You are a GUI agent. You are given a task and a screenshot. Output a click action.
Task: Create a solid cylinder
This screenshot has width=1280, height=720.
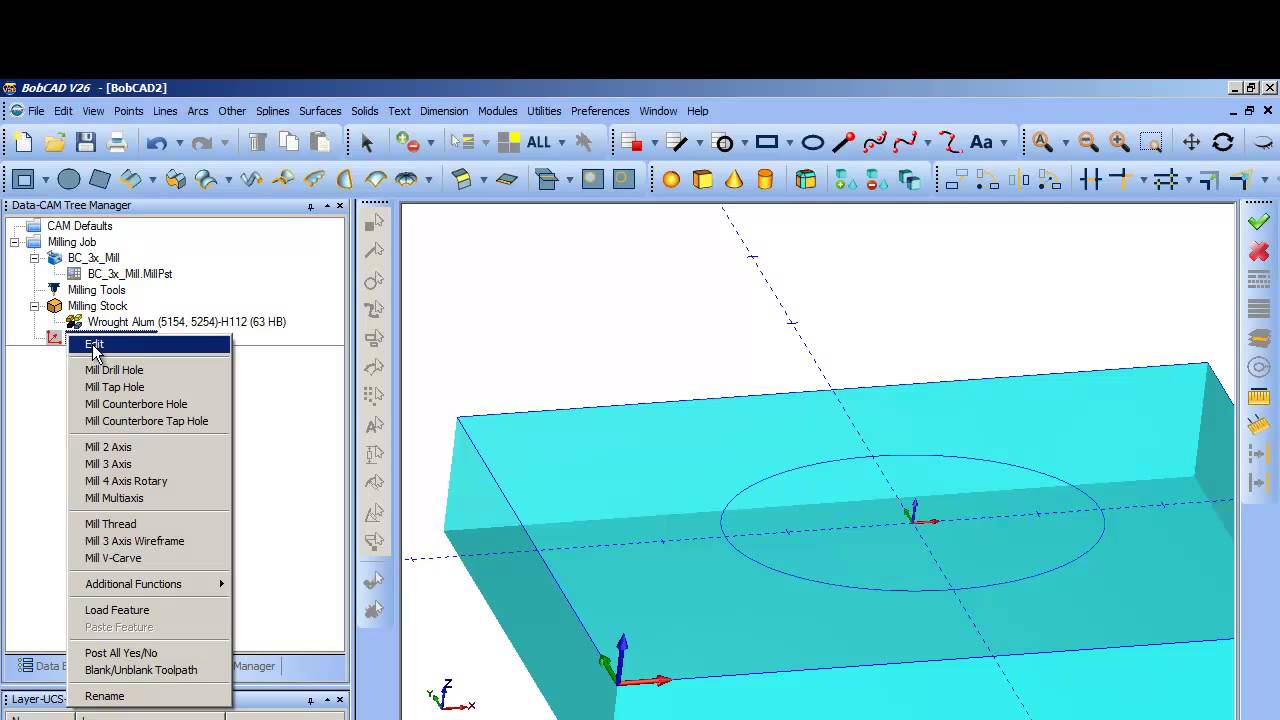point(765,180)
